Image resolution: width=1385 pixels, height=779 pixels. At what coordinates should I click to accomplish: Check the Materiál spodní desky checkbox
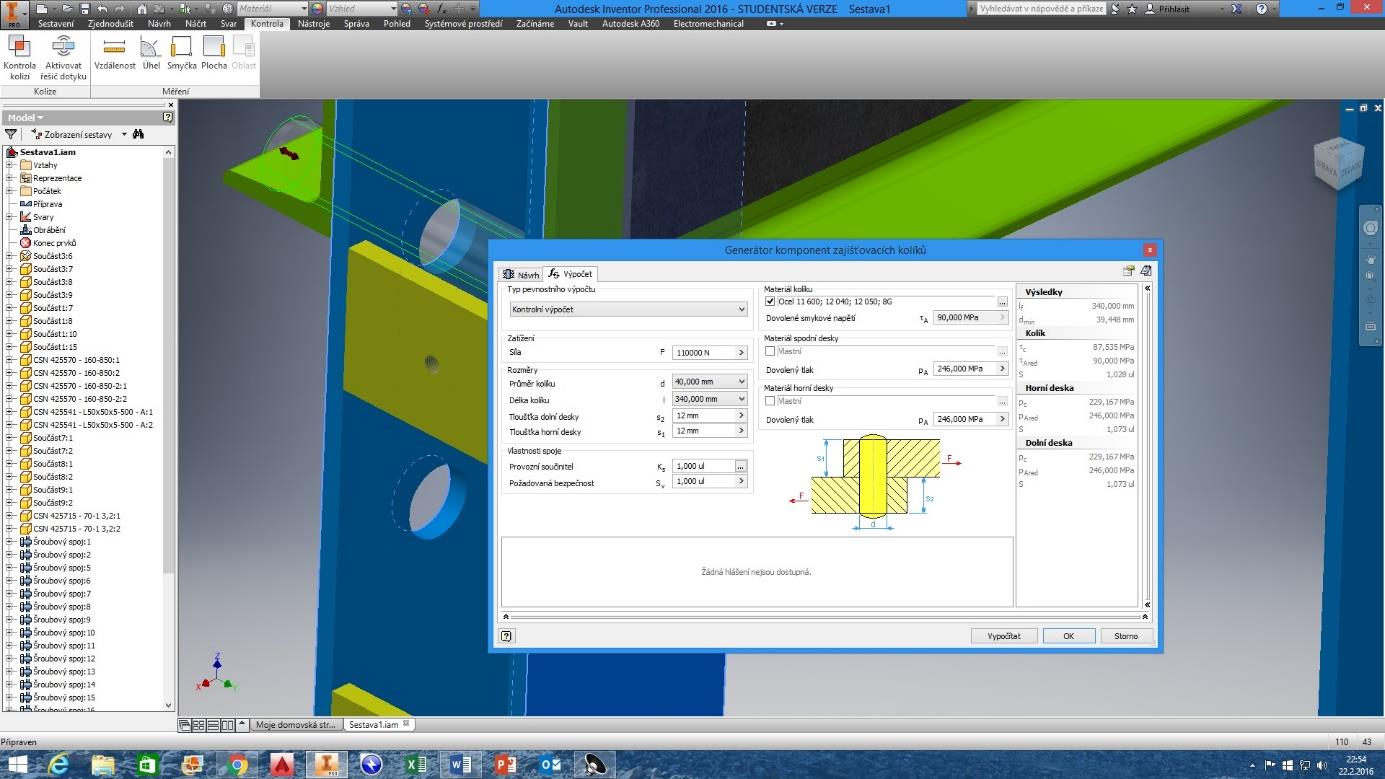pos(770,351)
